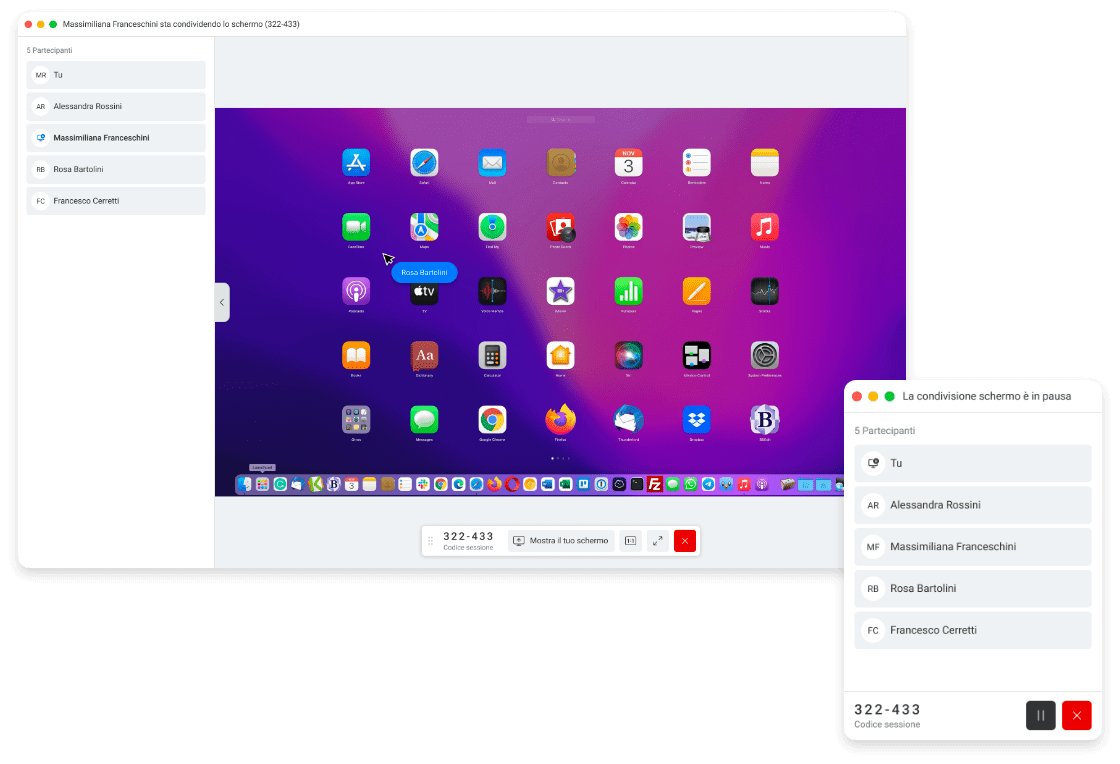Select Massimiliana Franceschini in the paused-sharing window

pos(973,546)
